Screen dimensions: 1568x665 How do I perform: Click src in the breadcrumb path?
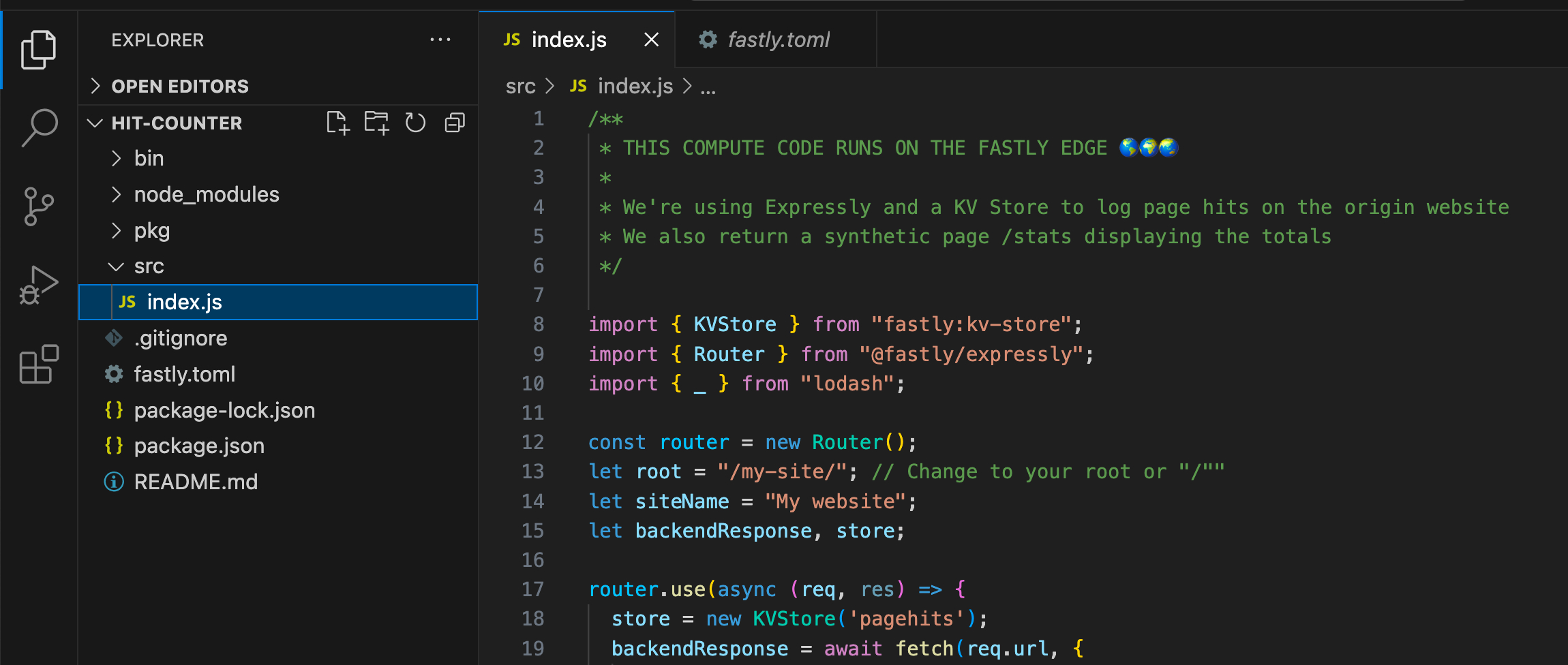[x=520, y=86]
